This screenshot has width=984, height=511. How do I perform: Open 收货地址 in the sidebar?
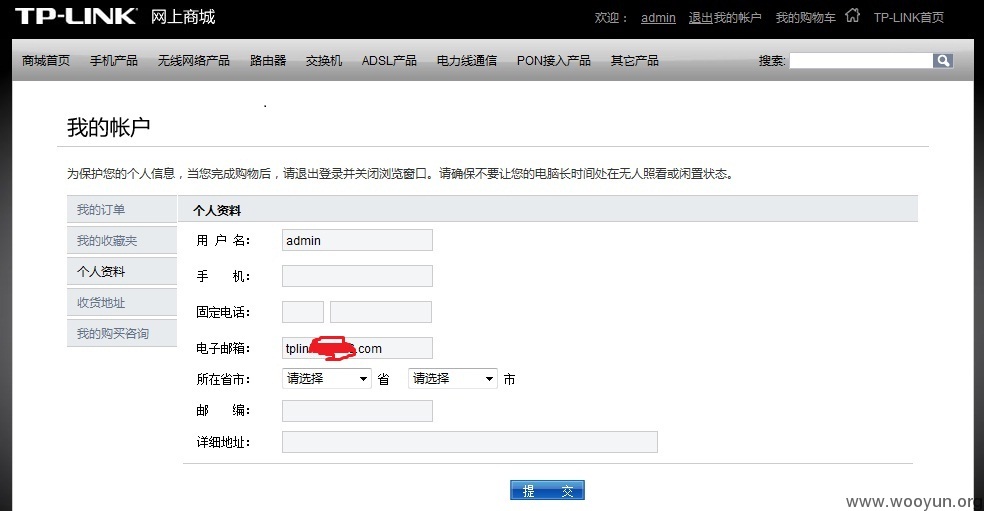point(122,302)
